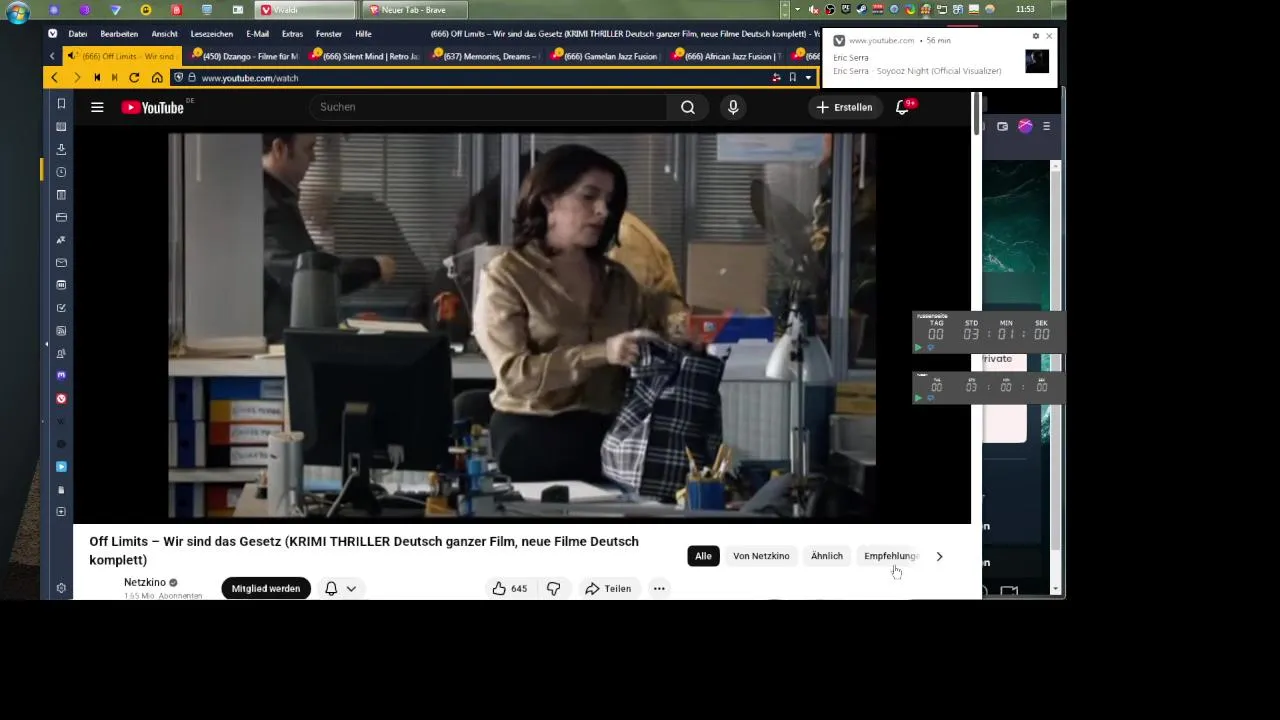Click the Mitglied werden button
The height and width of the screenshot is (720, 1280).
pos(266,588)
